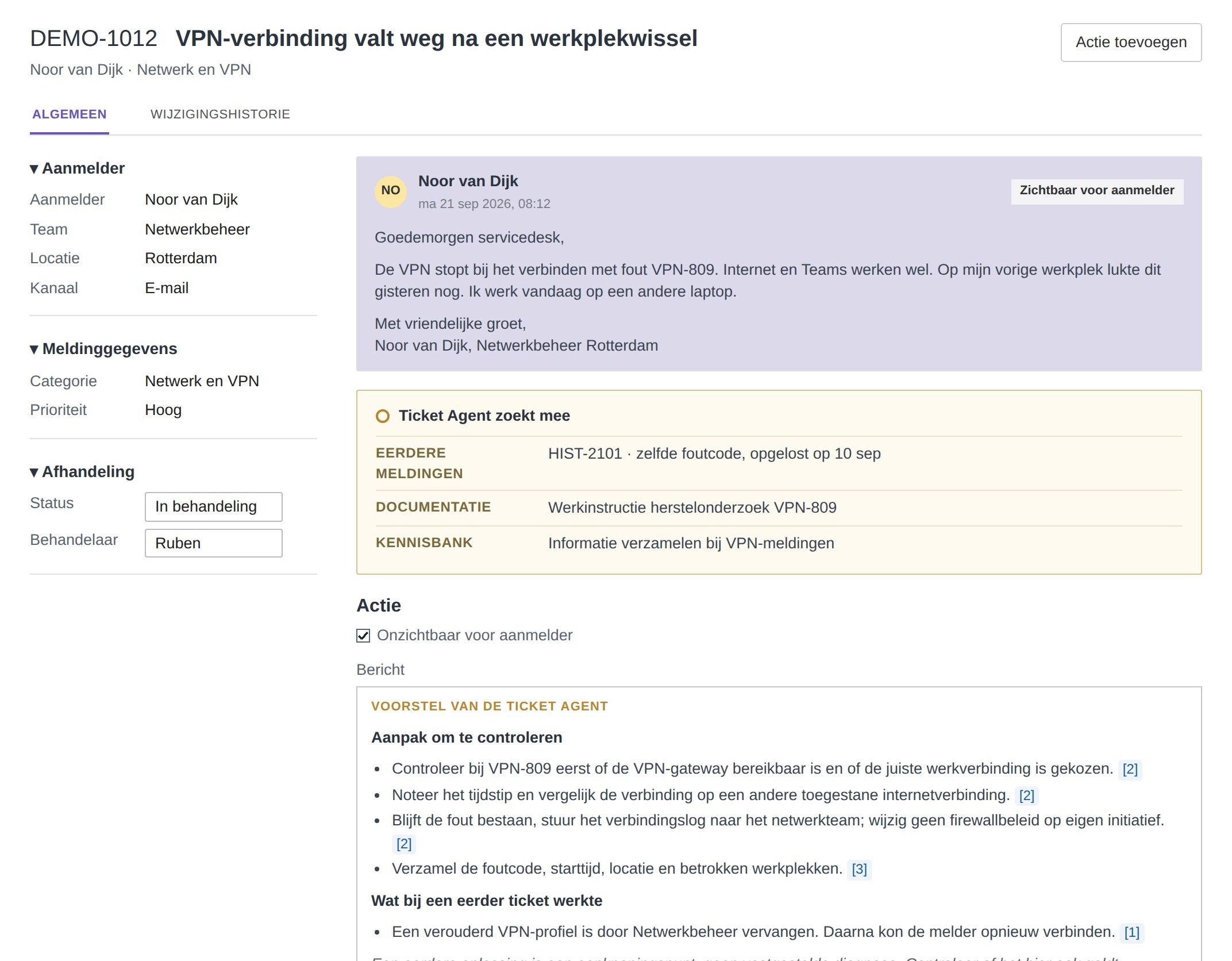Open the Behandelaar field showing Ruben
The image size is (1232, 961).
point(214,543)
